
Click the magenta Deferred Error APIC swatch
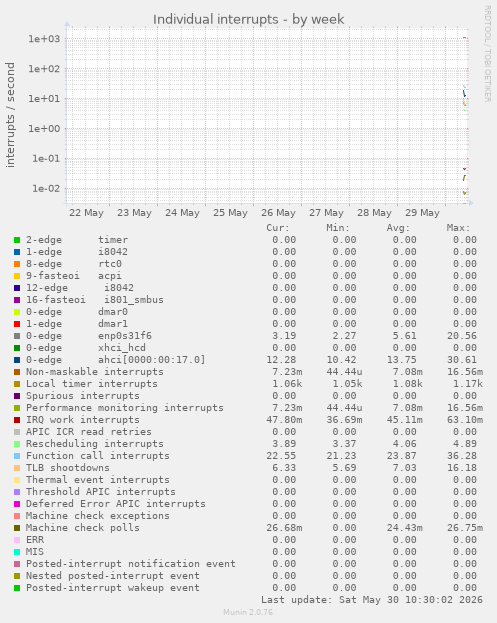coord(17,504)
